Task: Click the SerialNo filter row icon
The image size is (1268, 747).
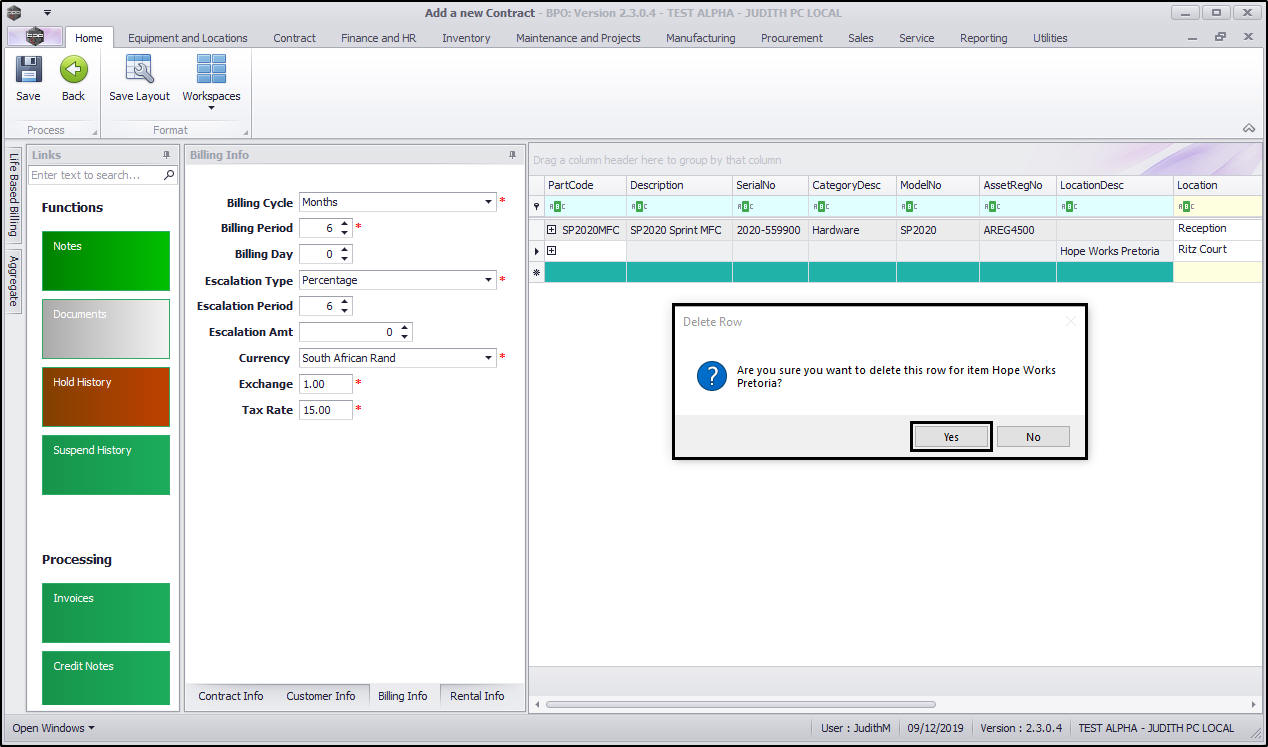Action: [x=746, y=207]
